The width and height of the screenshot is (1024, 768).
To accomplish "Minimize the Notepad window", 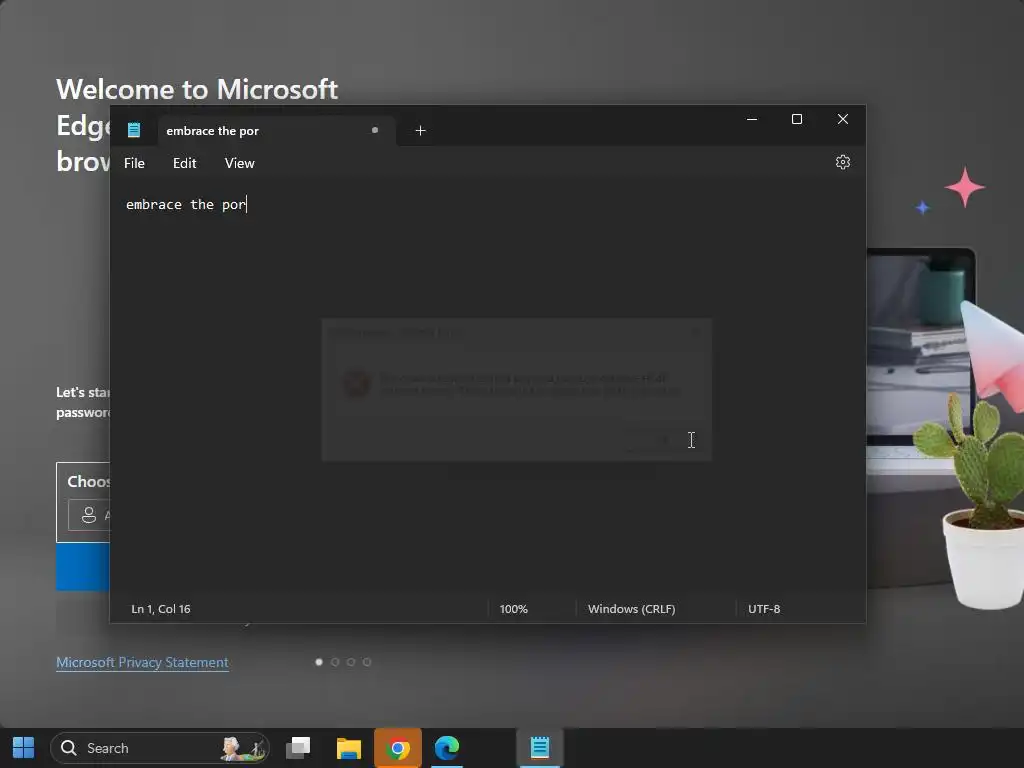I will coord(752,119).
